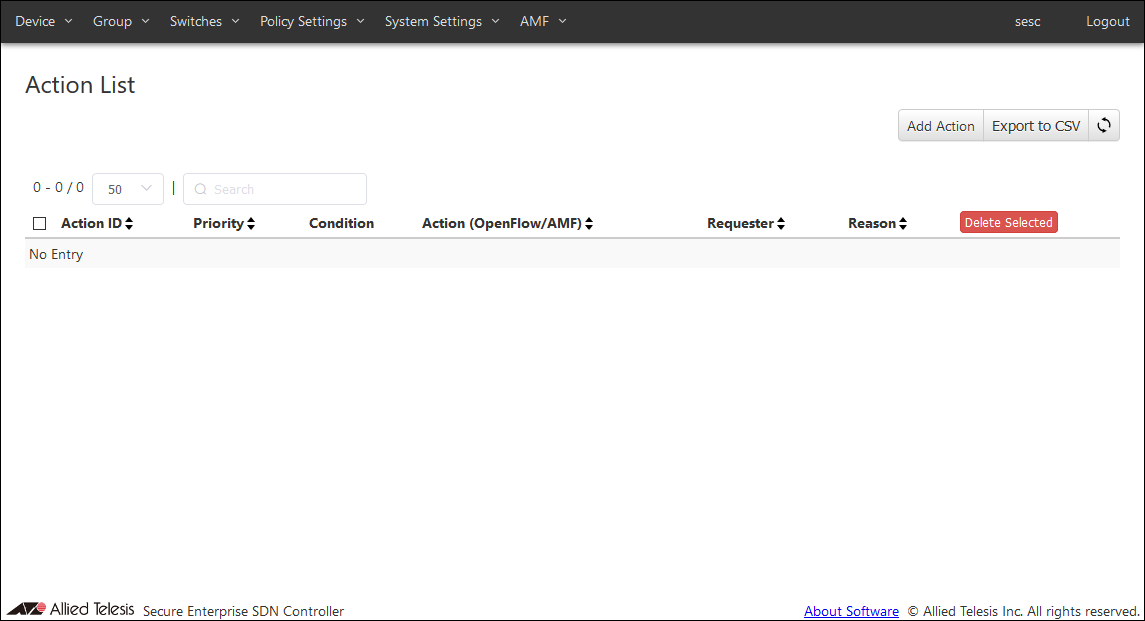Click the Action List page heading
The image size is (1145, 621).
[80, 85]
